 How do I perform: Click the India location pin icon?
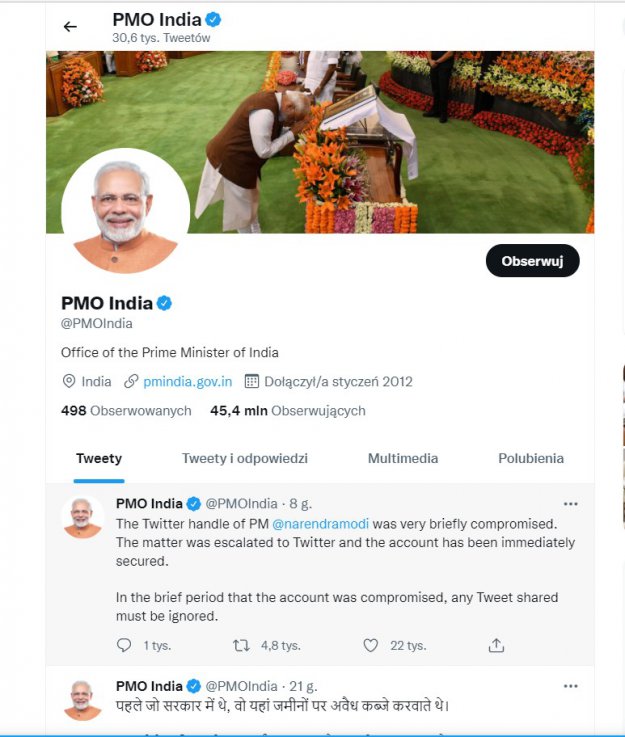tap(69, 381)
